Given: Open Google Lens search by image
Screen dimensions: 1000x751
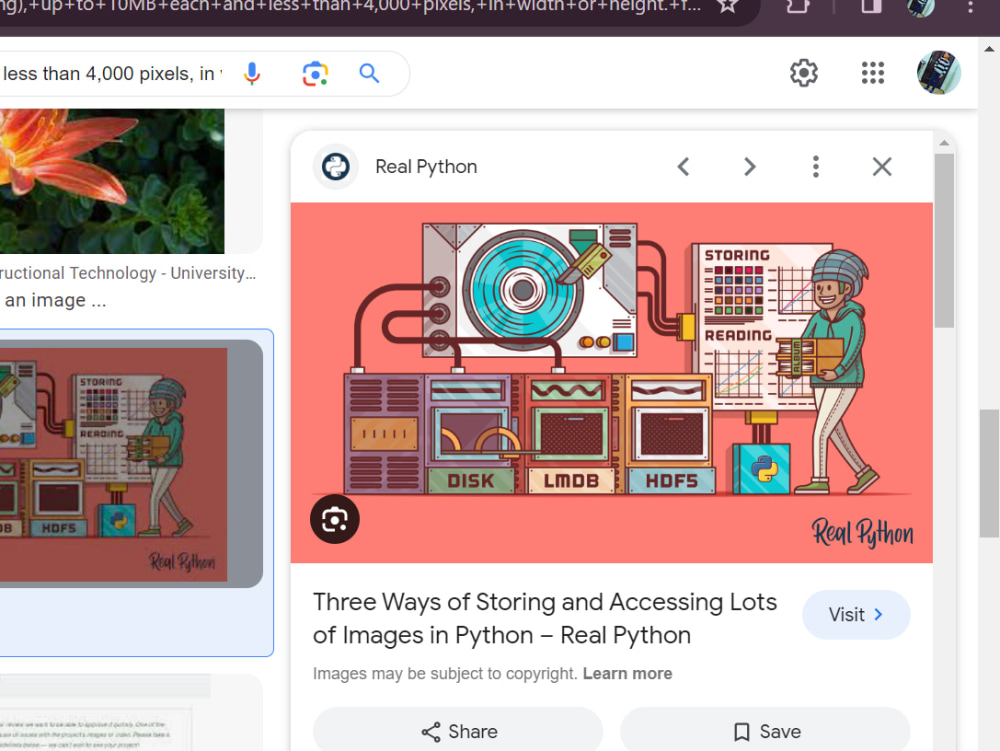Looking at the screenshot, I should pos(315,73).
